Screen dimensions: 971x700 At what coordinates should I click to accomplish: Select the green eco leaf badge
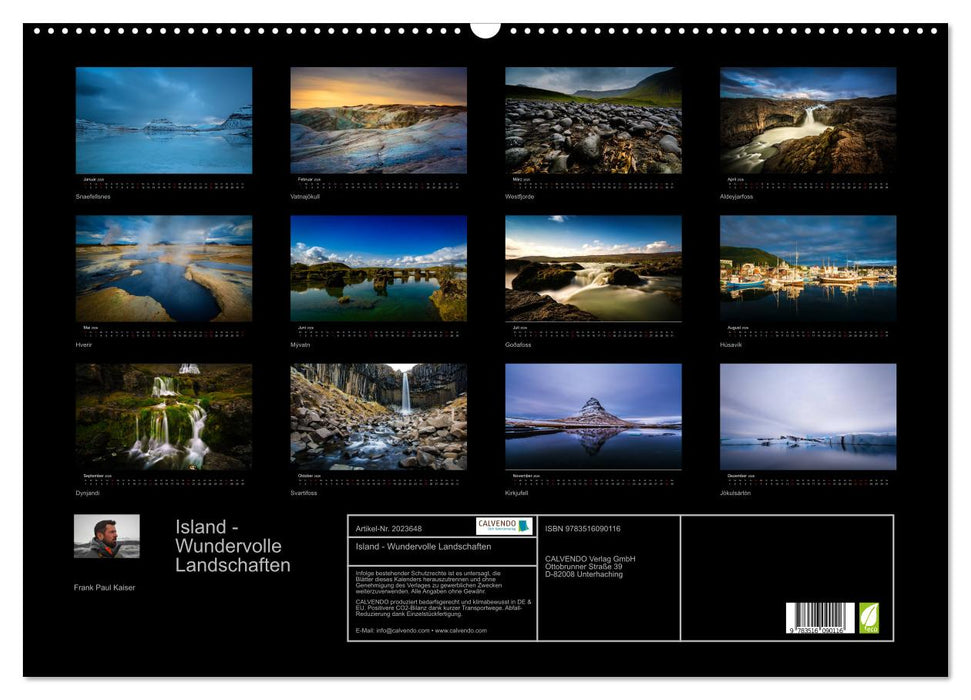(x=870, y=617)
